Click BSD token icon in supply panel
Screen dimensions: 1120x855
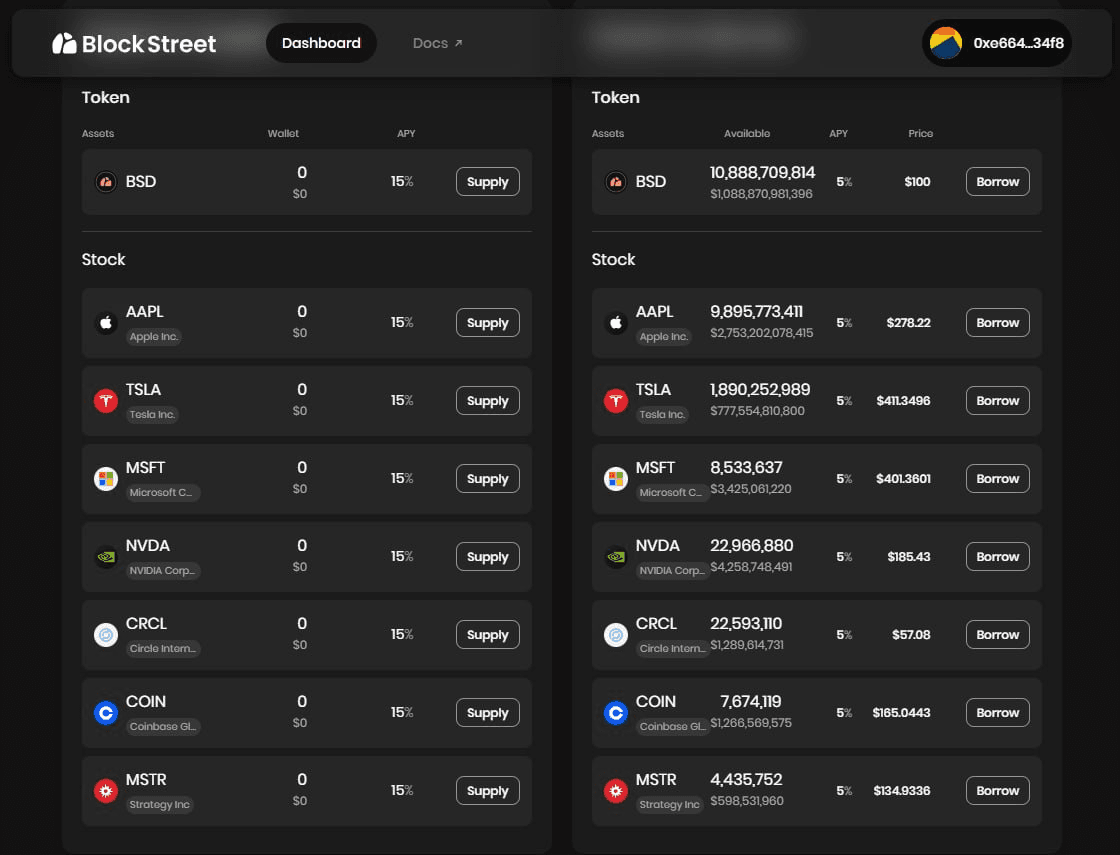(106, 182)
